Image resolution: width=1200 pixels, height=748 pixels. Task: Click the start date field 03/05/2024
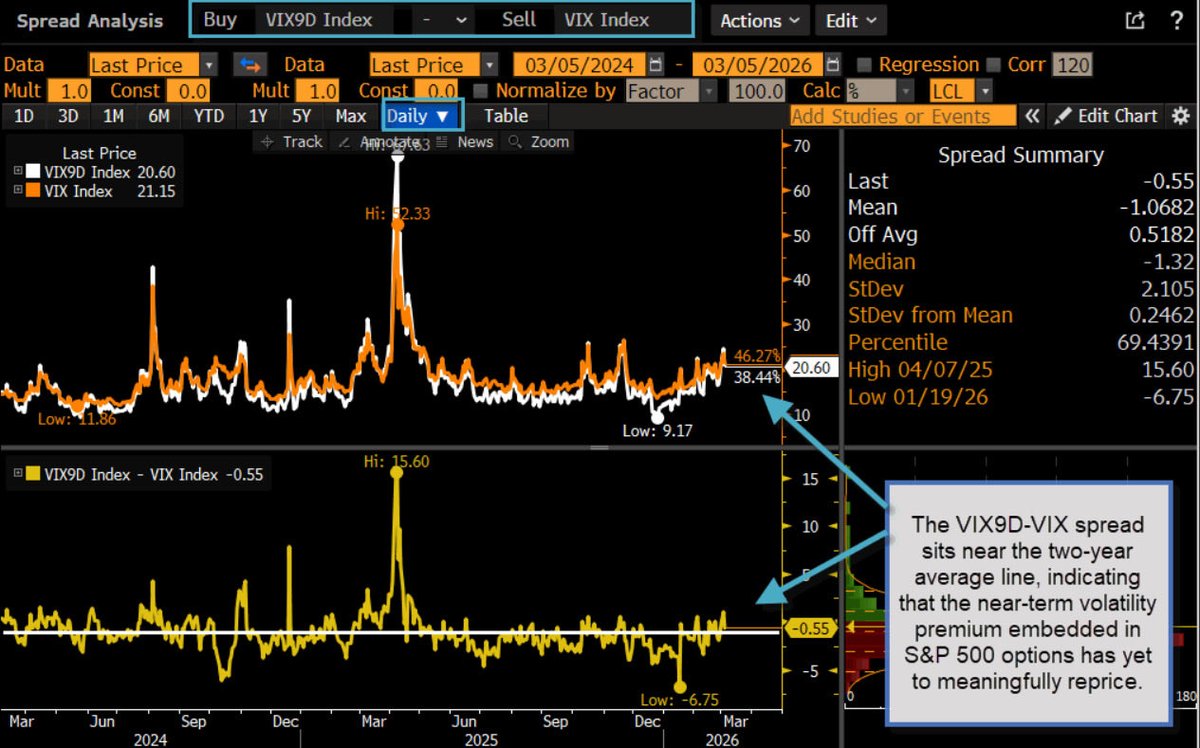click(x=580, y=65)
